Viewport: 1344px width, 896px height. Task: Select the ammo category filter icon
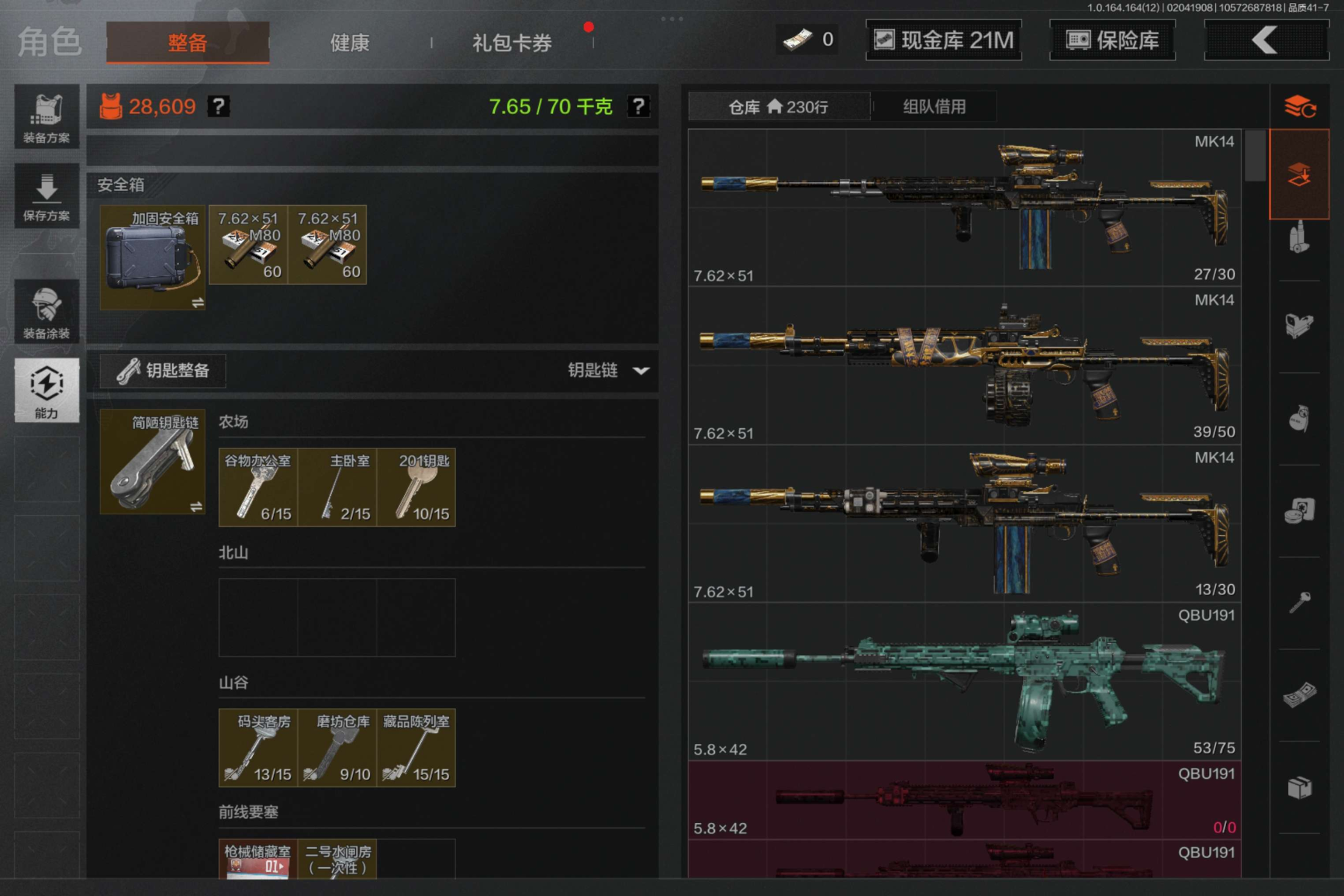click(x=1299, y=237)
